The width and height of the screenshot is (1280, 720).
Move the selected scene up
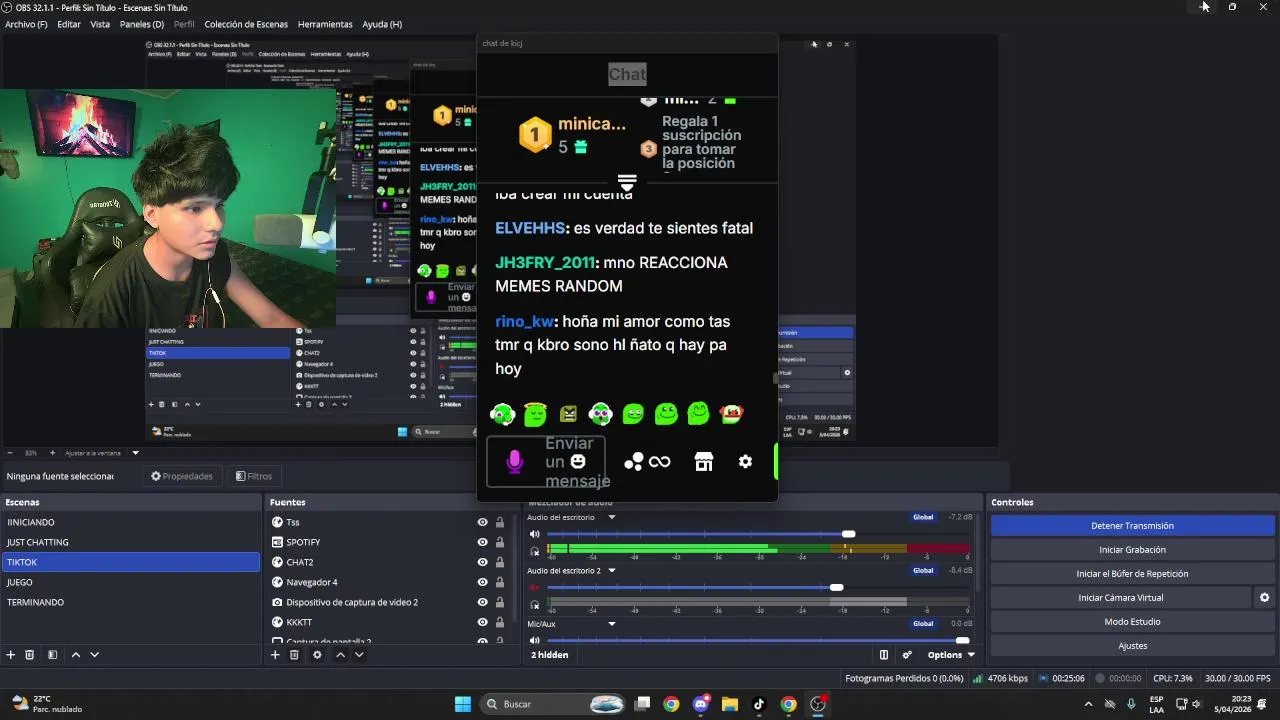point(76,655)
